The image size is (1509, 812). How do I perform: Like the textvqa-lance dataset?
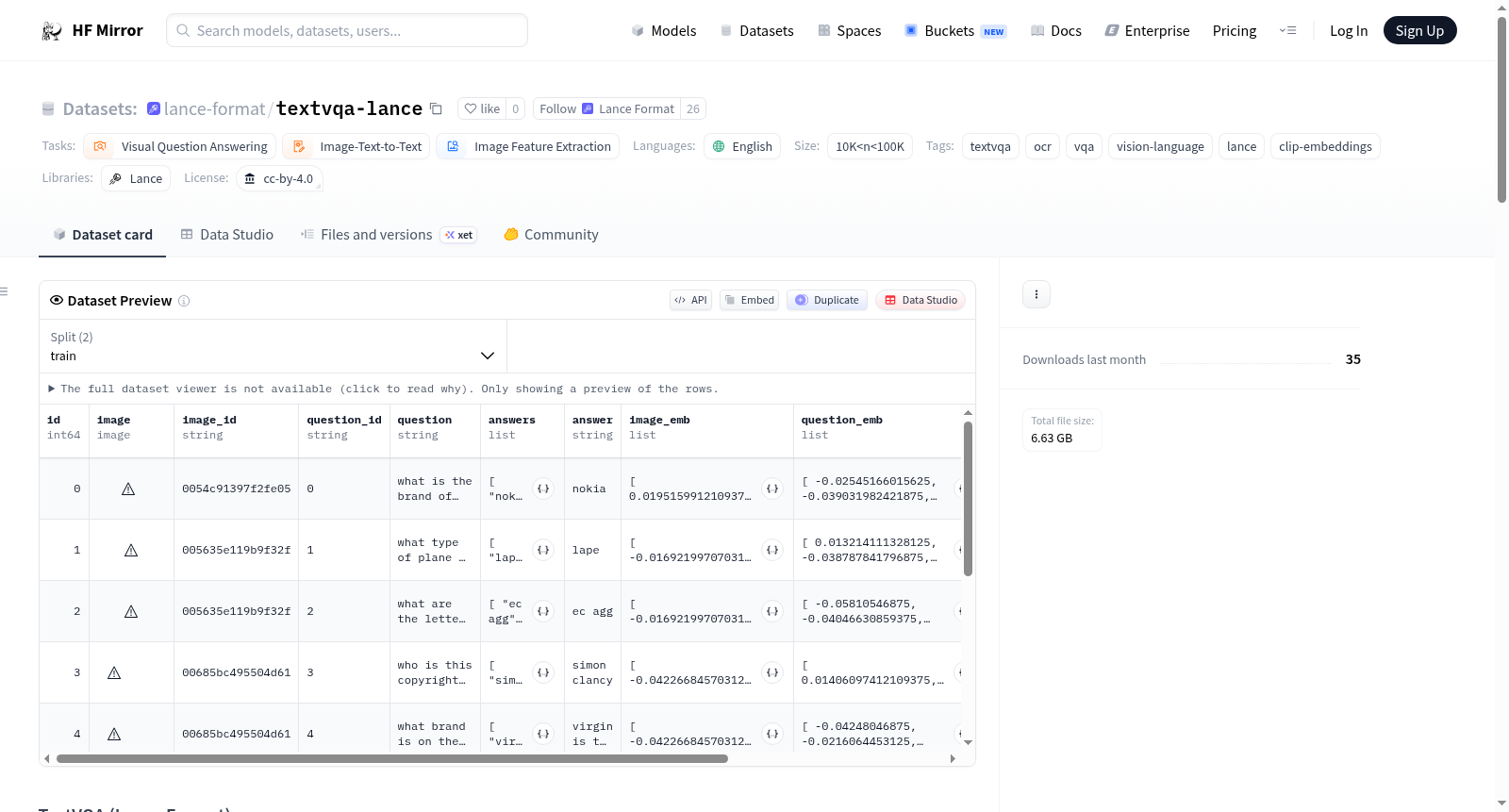tap(482, 108)
